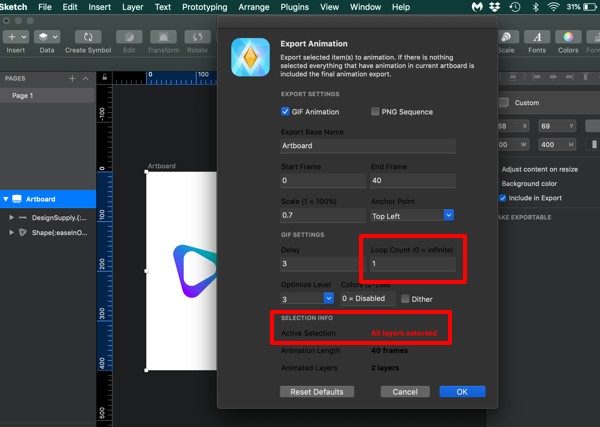Click the Colors 0 = Disabled field
Image resolution: width=600 pixels, height=427 pixels.
click(368, 298)
